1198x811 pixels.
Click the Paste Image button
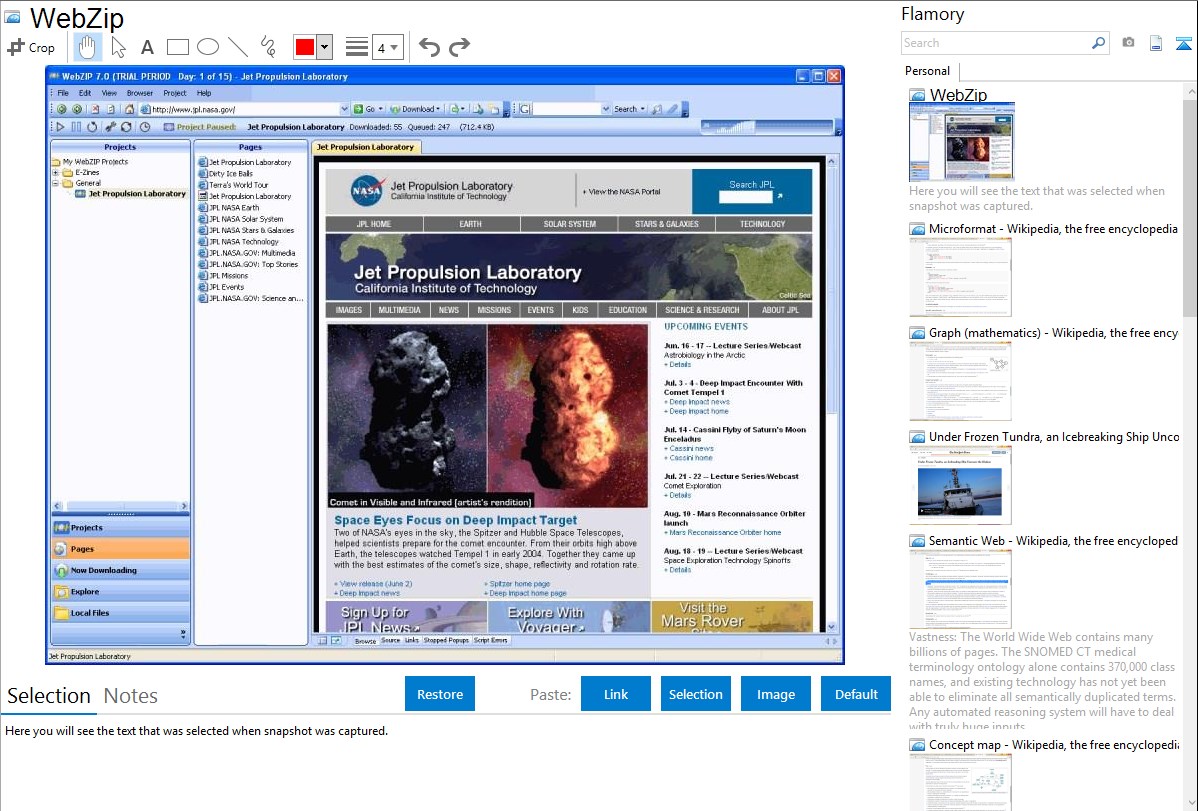(x=776, y=694)
